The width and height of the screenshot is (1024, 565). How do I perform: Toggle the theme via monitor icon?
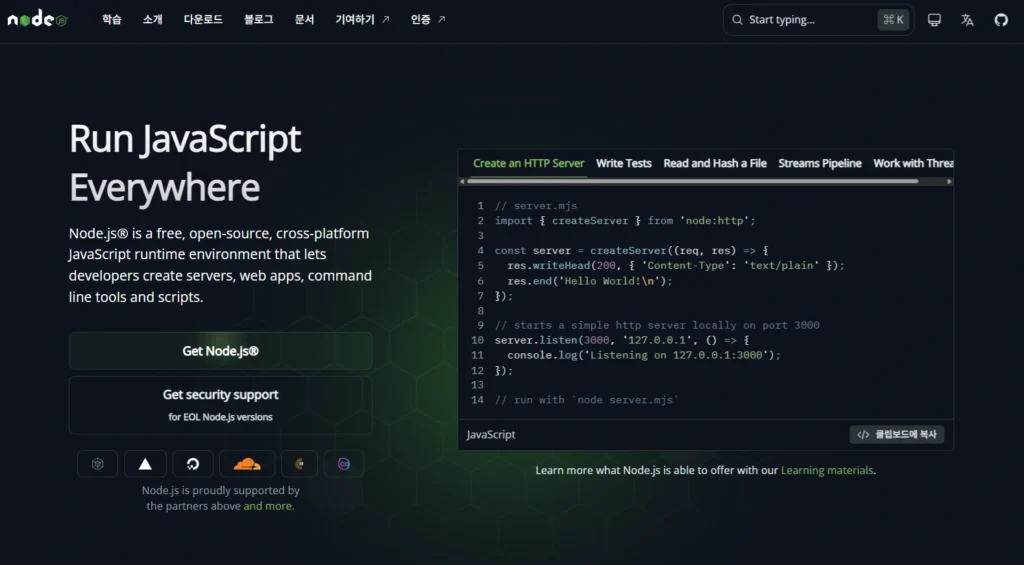934,20
